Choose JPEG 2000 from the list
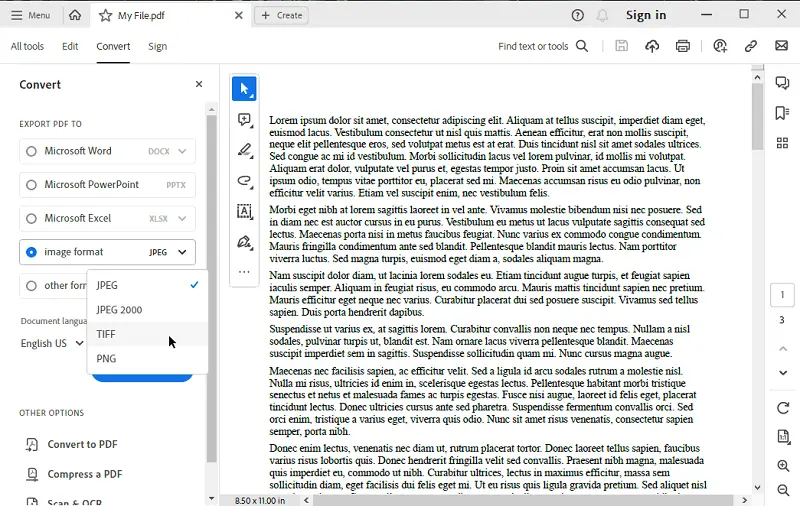 (x=147, y=310)
